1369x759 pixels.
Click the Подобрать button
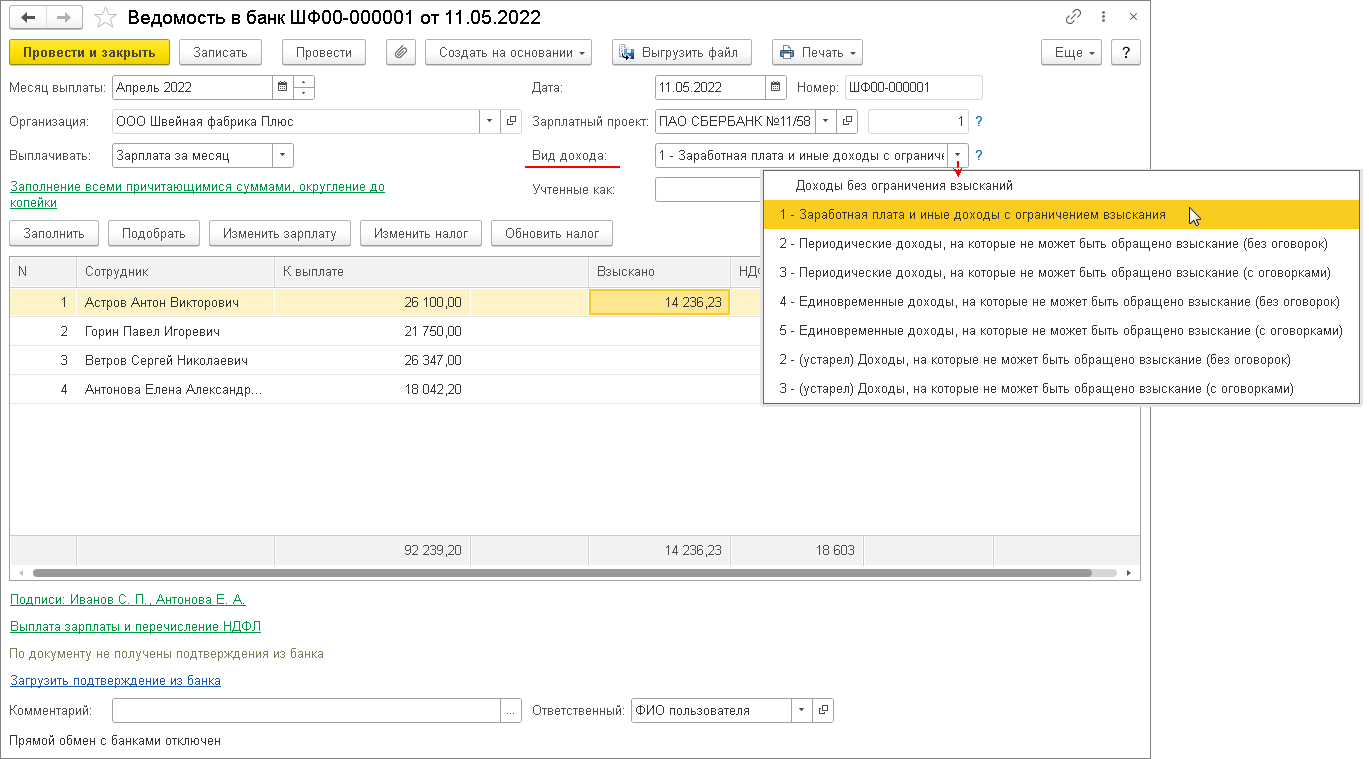(154, 234)
